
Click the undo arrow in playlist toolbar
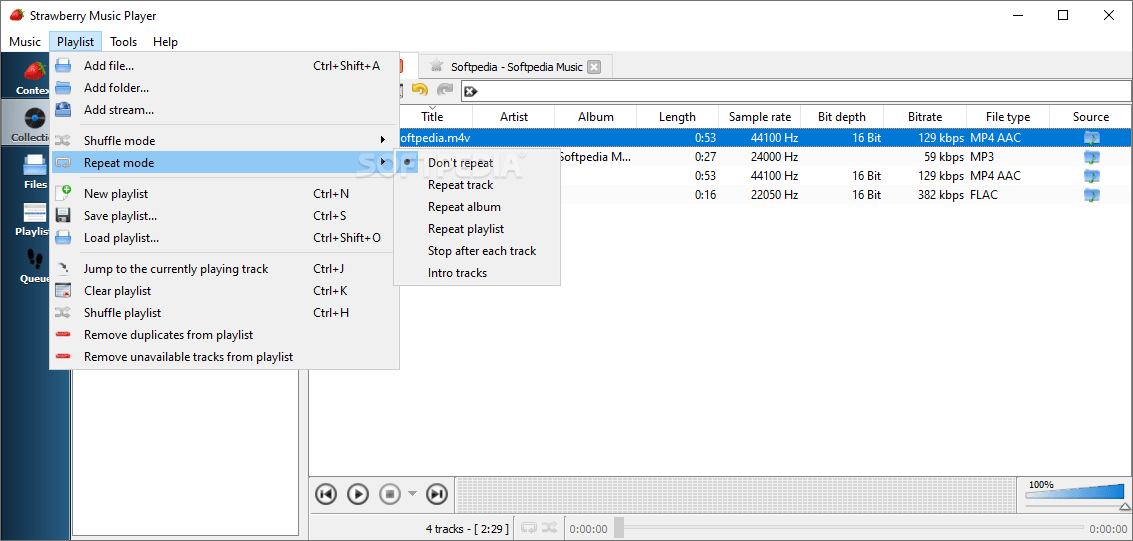(420, 90)
